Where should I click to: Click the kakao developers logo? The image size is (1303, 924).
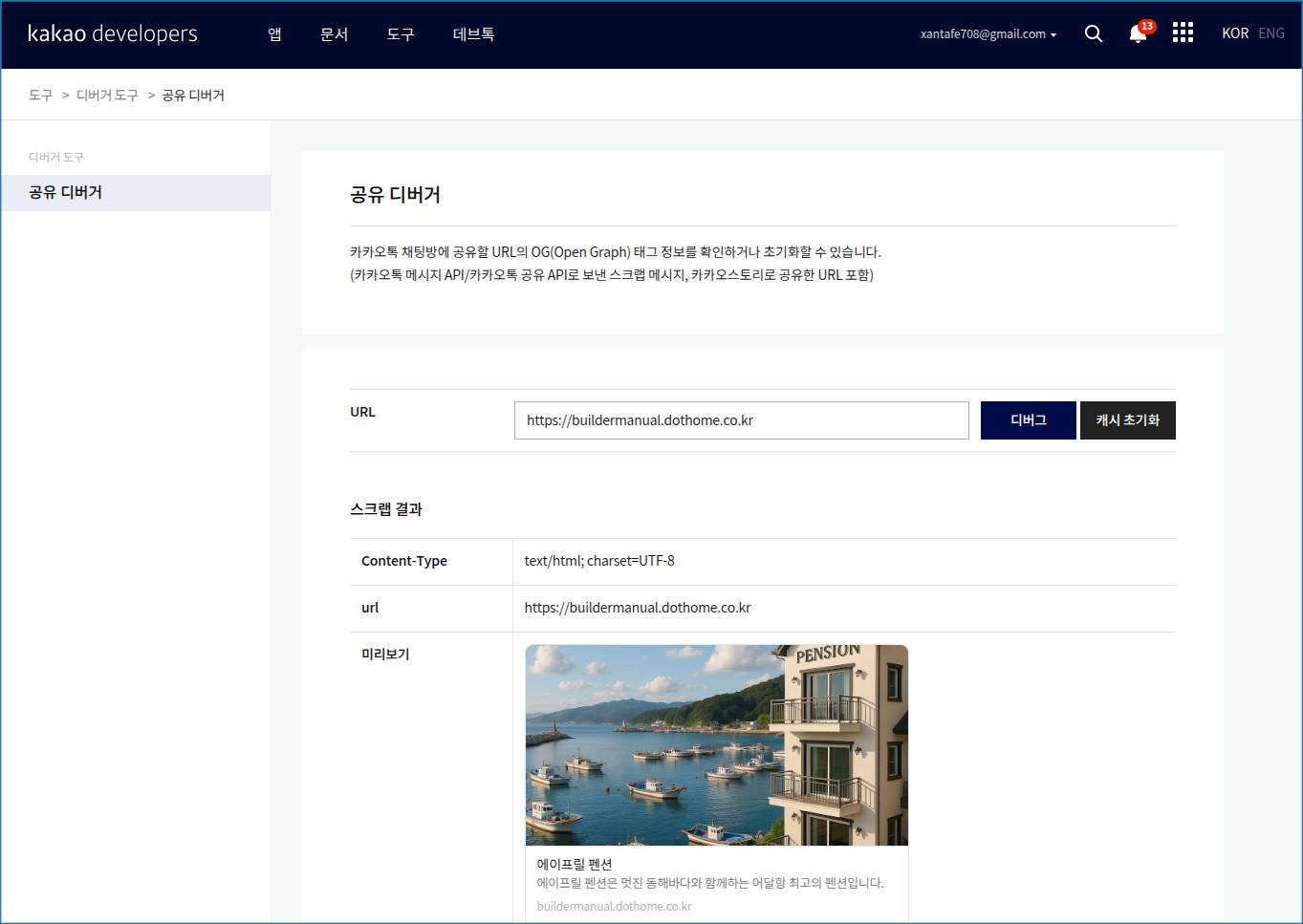(113, 33)
